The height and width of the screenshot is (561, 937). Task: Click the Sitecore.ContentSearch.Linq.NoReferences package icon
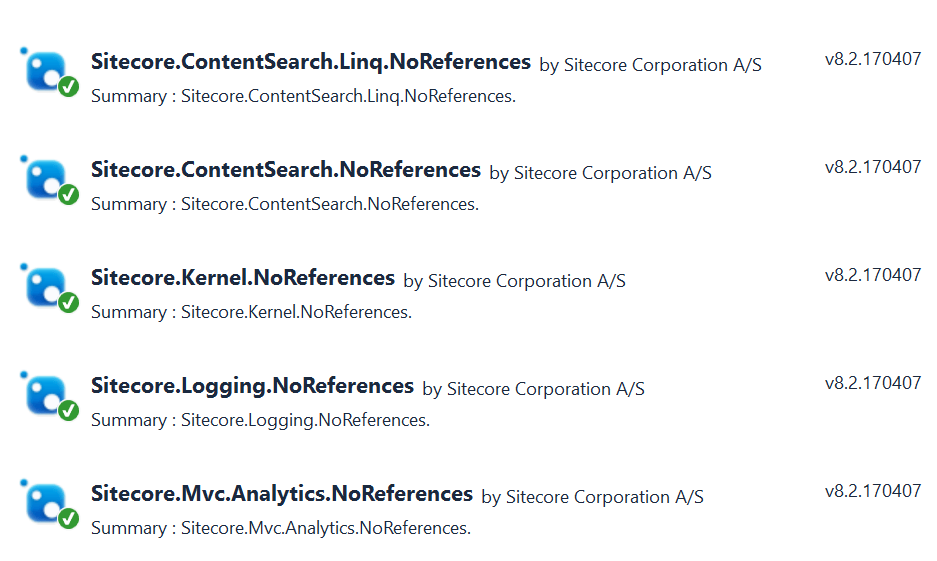coord(45,70)
